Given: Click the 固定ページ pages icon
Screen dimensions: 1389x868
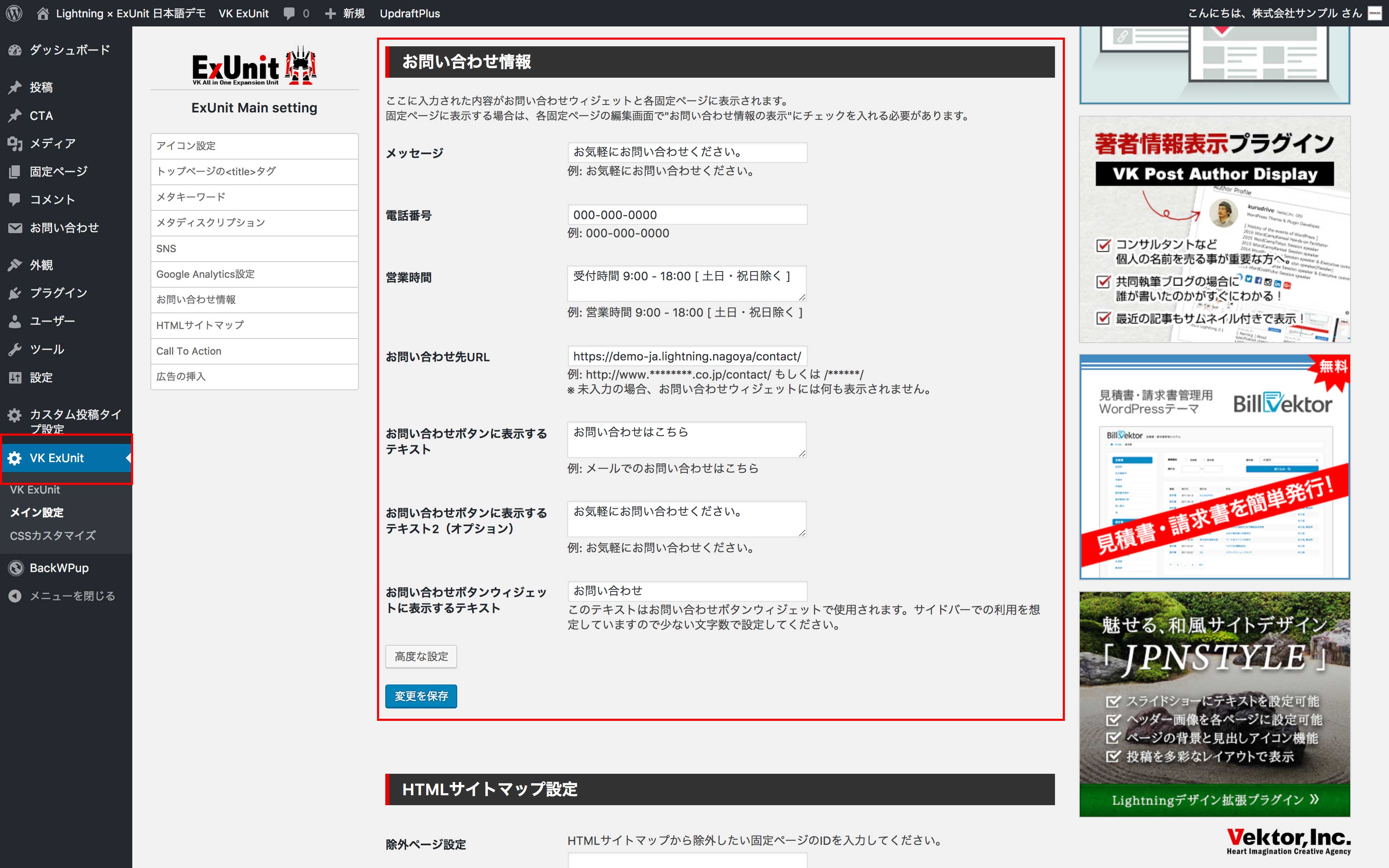Looking at the screenshot, I should pyautogui.click(x=15, y=172).
